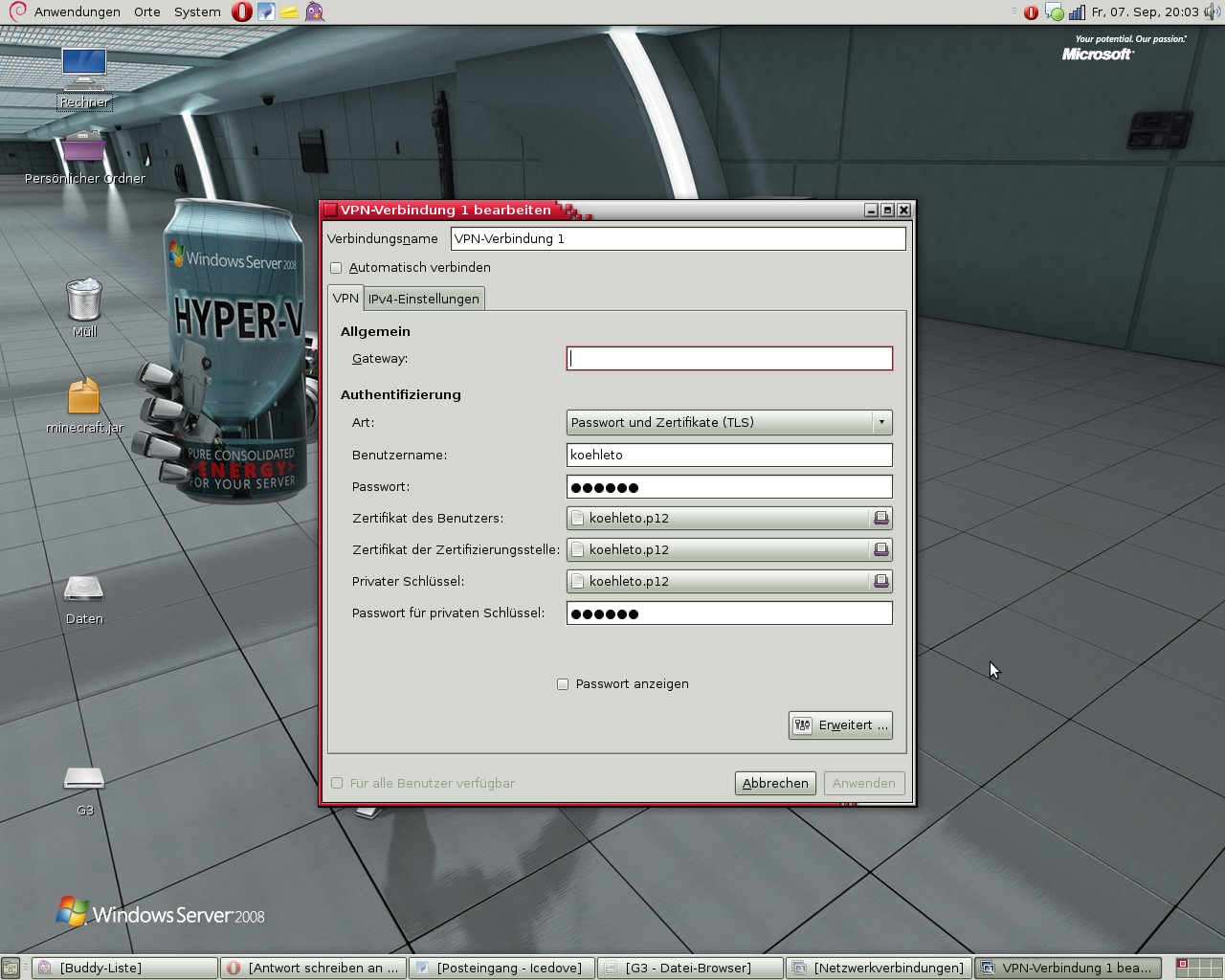Open Privater Schlüssel file chooser dropdown
This screenshot has width=1225, height=980.
coord(728,581)
